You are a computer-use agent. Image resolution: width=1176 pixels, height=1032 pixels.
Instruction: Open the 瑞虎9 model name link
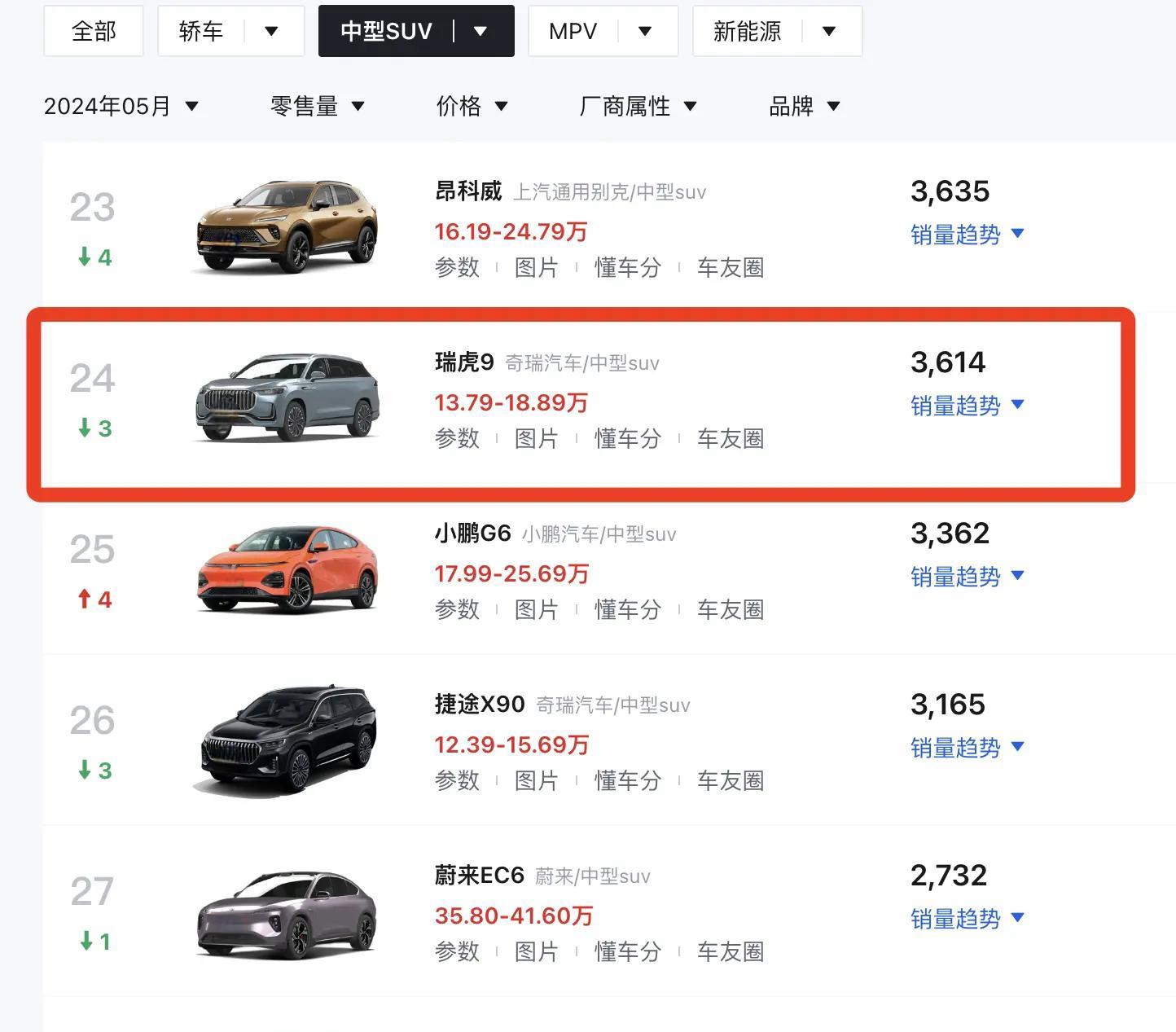coord(464,362)
